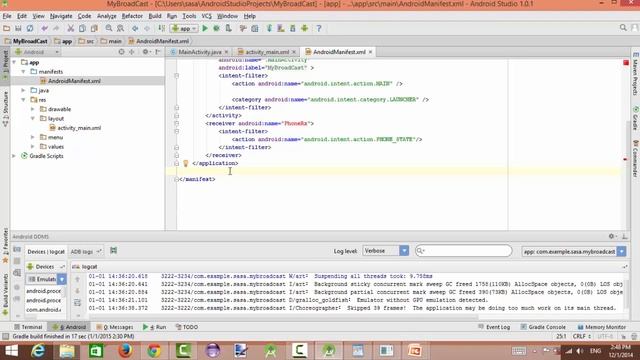Click the Back navigation arrow icon
This screenshot has width=640, height=360.
pos(135,28)
